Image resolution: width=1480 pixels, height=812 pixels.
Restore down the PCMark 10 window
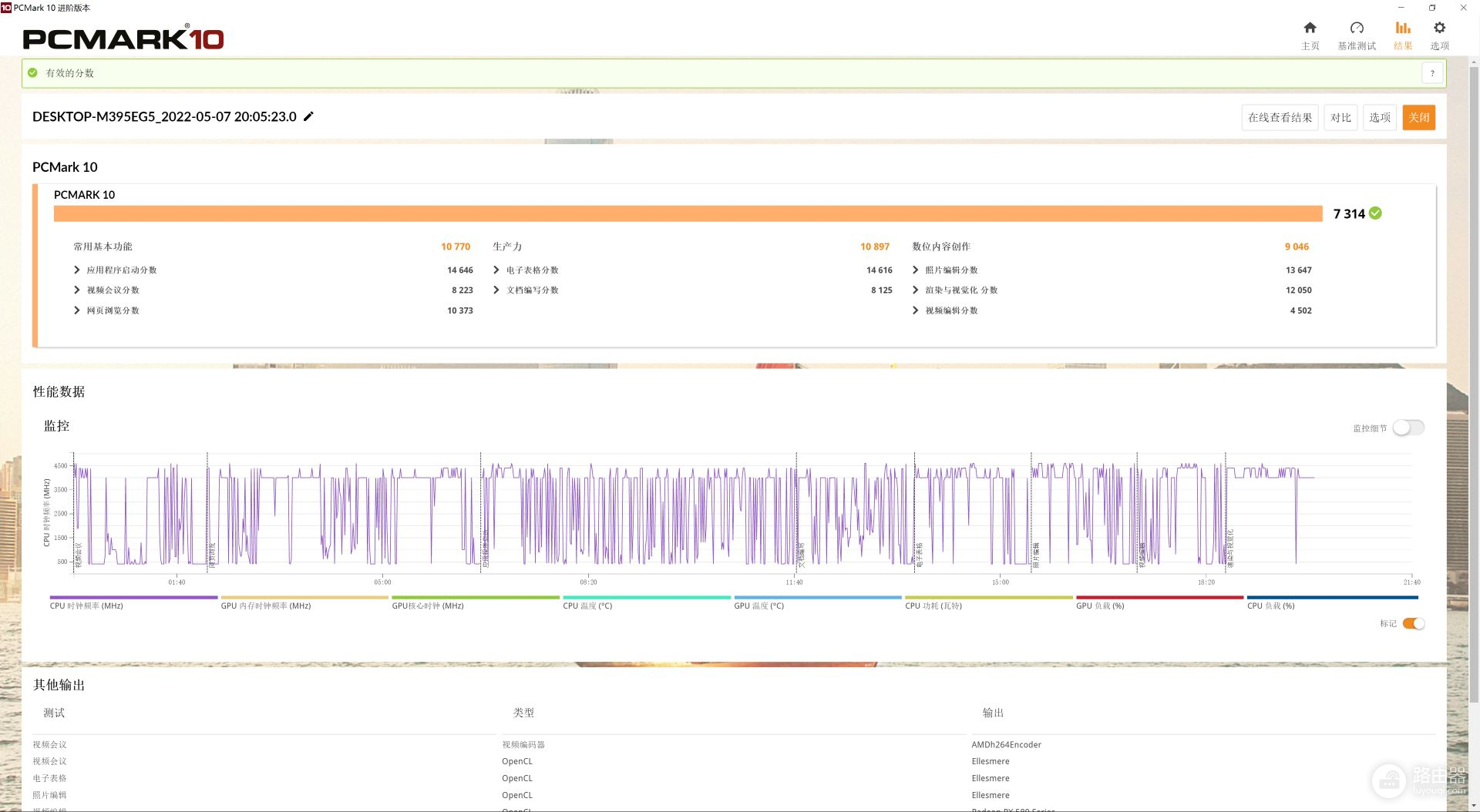pyautogui.click(x=1431, y=8)
